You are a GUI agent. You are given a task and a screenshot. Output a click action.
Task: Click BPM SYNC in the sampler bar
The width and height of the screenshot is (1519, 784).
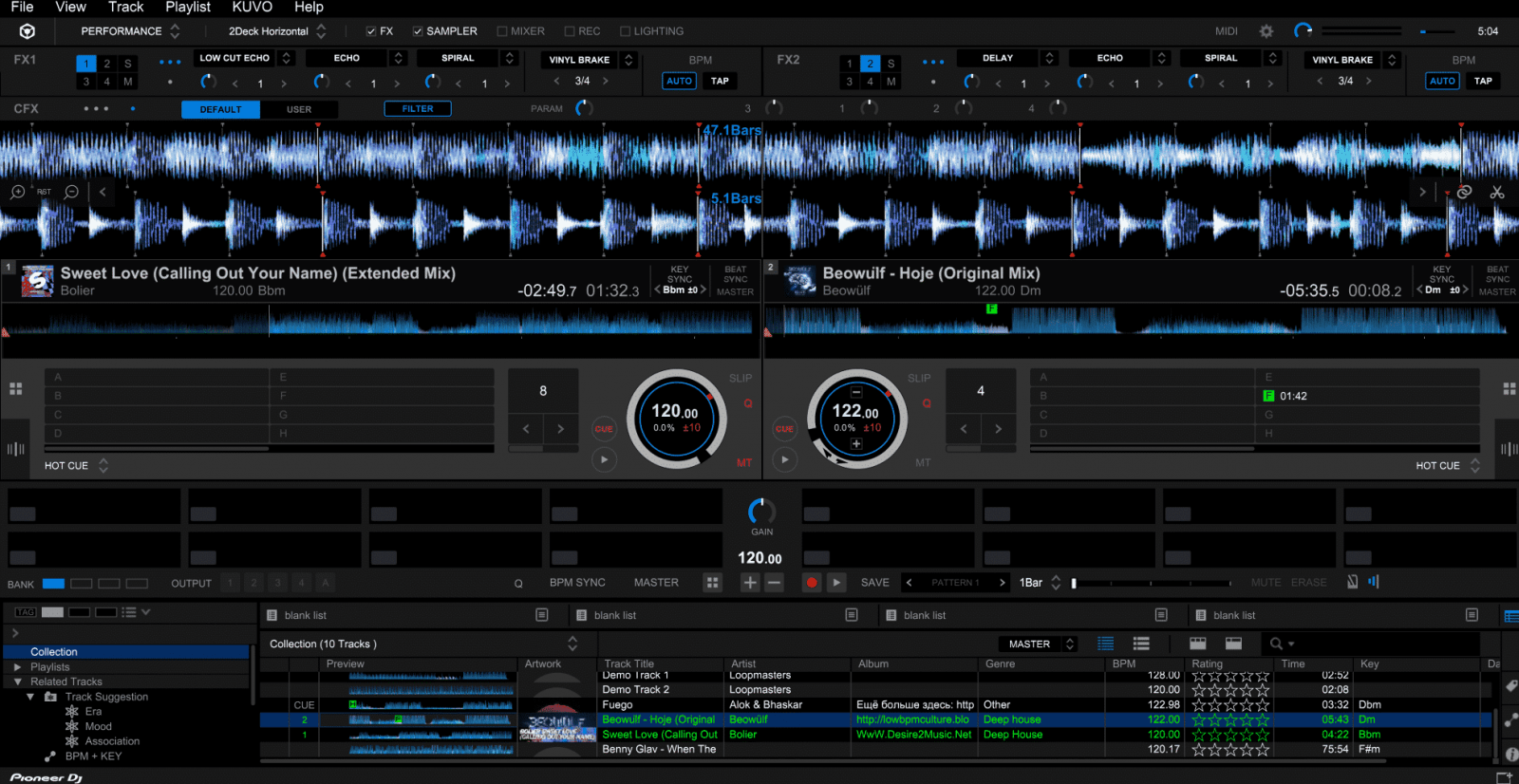click(577, 583)
